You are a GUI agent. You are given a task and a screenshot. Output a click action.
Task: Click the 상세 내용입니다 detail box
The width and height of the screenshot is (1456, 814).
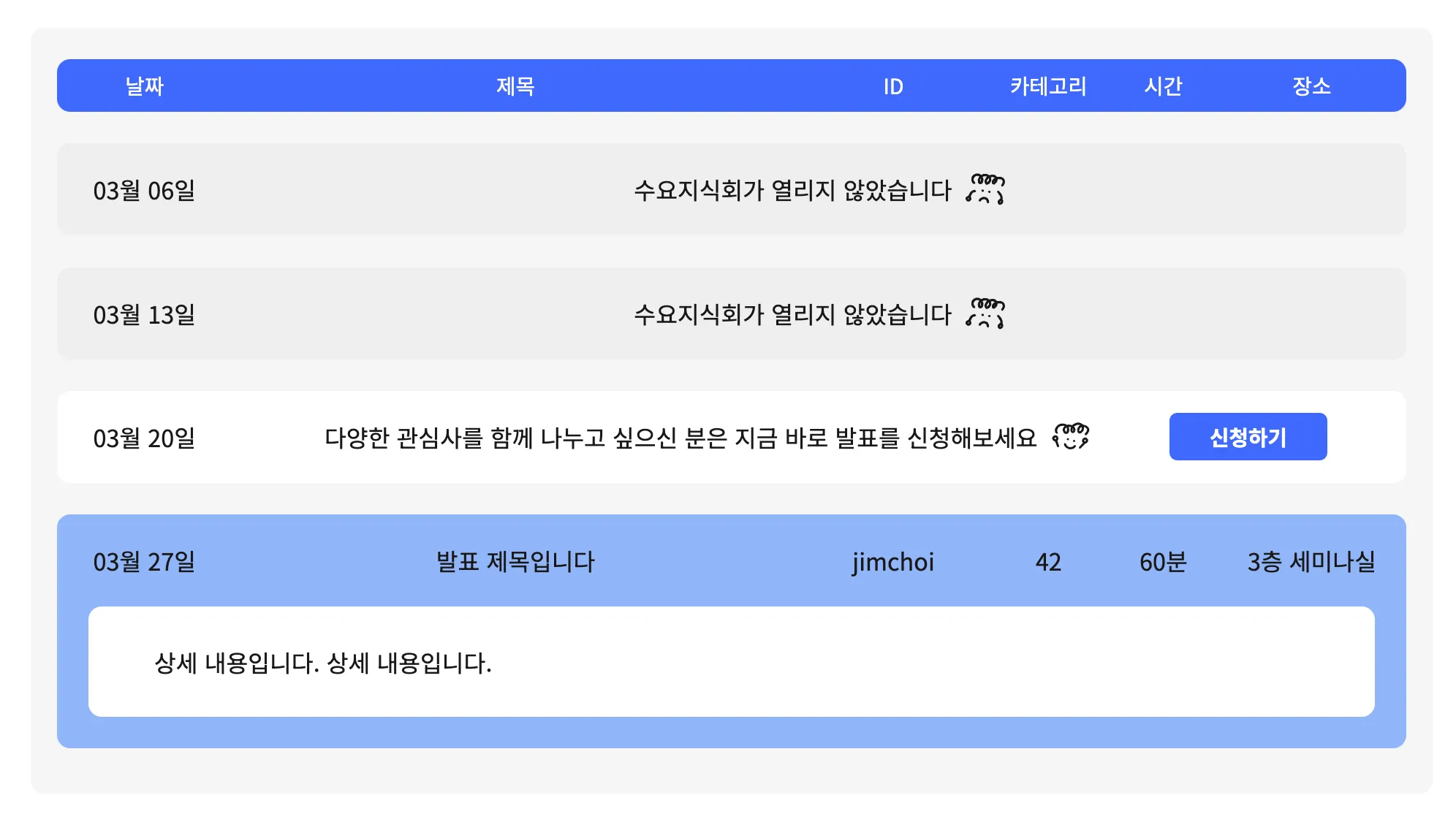click(x=731, y=662)
